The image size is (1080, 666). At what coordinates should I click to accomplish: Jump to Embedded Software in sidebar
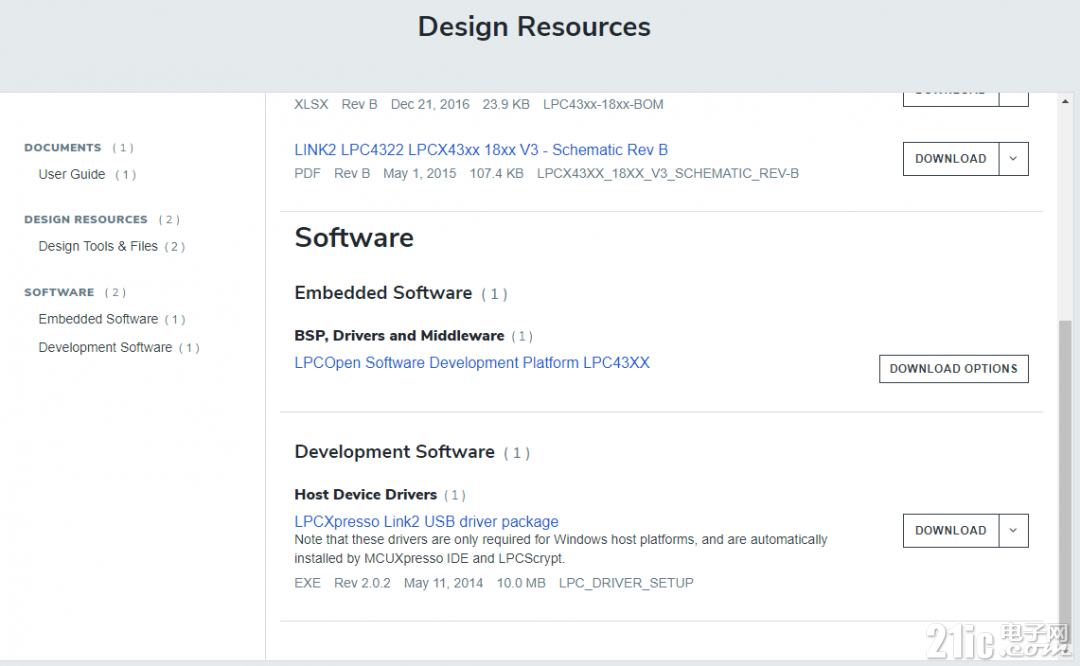(98, 319)
